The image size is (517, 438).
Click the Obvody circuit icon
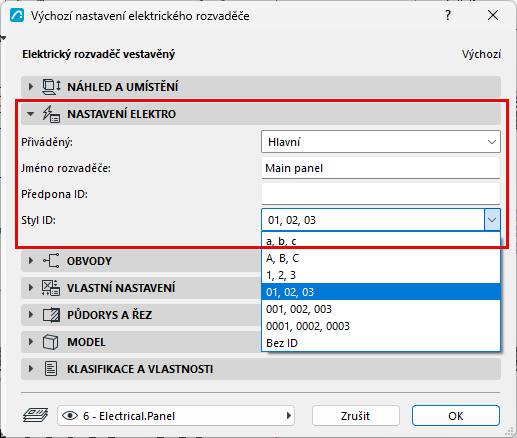coord(51,261)
